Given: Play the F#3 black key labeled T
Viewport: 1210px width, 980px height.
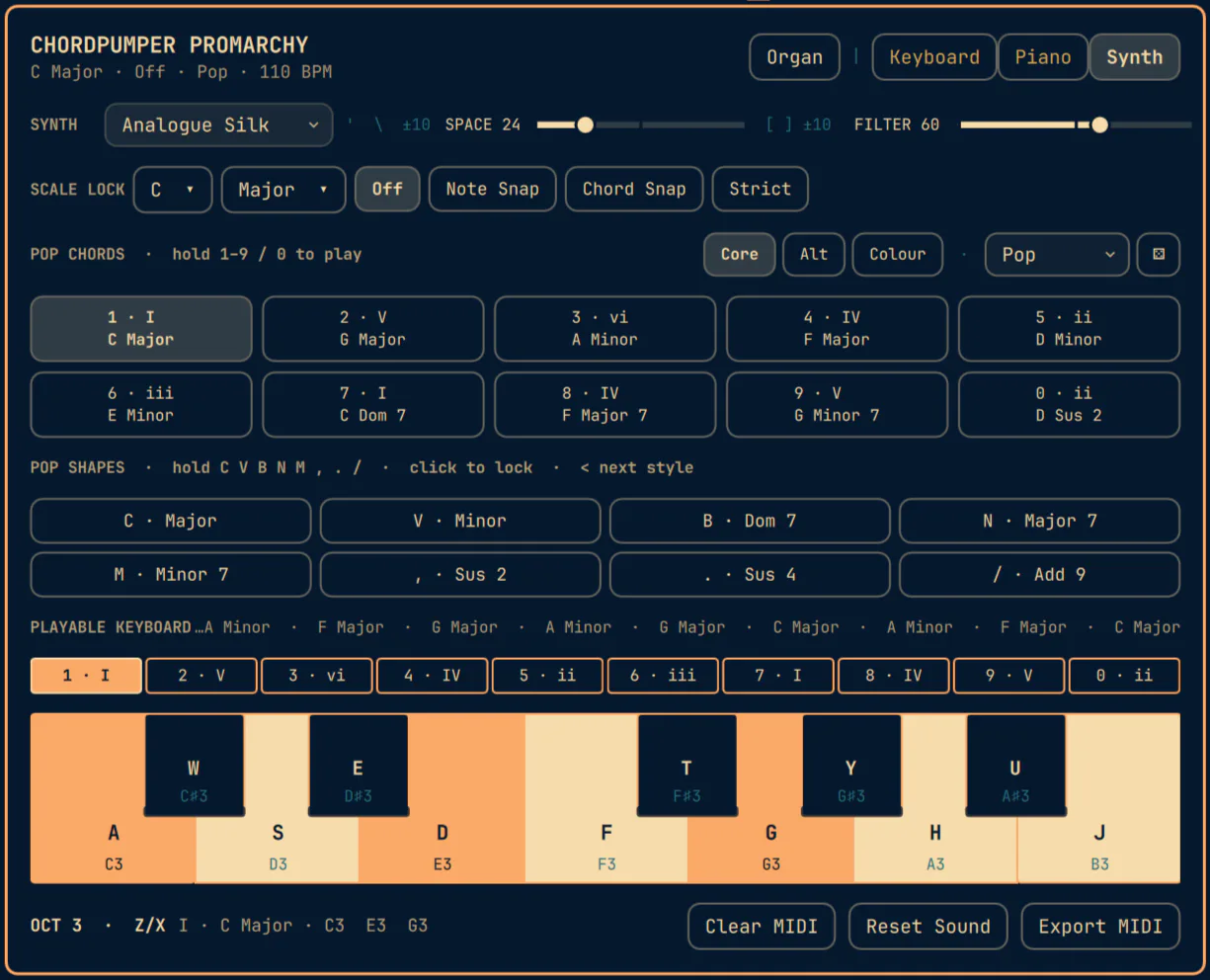Looking at the screenshot, I should (x=686, y=765).
